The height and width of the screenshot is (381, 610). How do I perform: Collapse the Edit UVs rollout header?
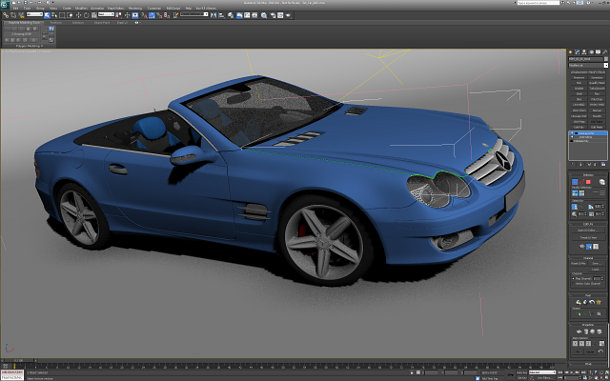[588, 224]
